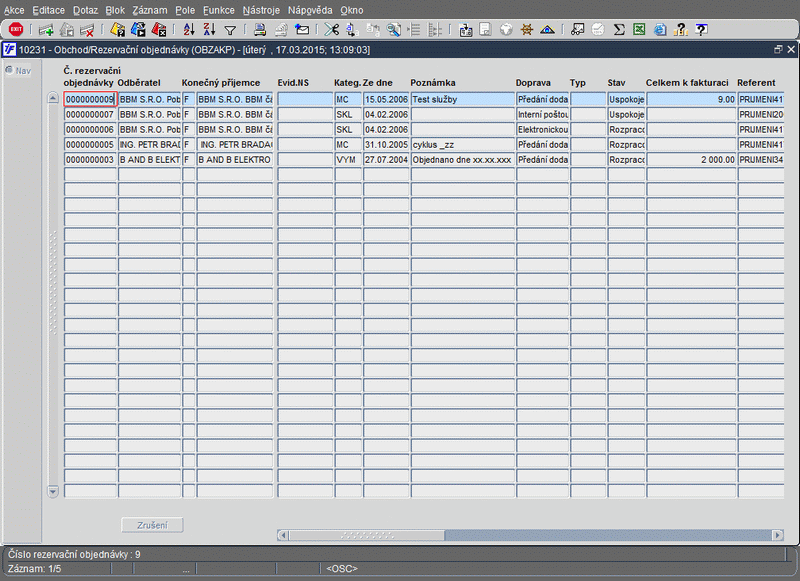Click the envelope mail icon
This screenshot has height=581, width=800.
pos(302,30)
